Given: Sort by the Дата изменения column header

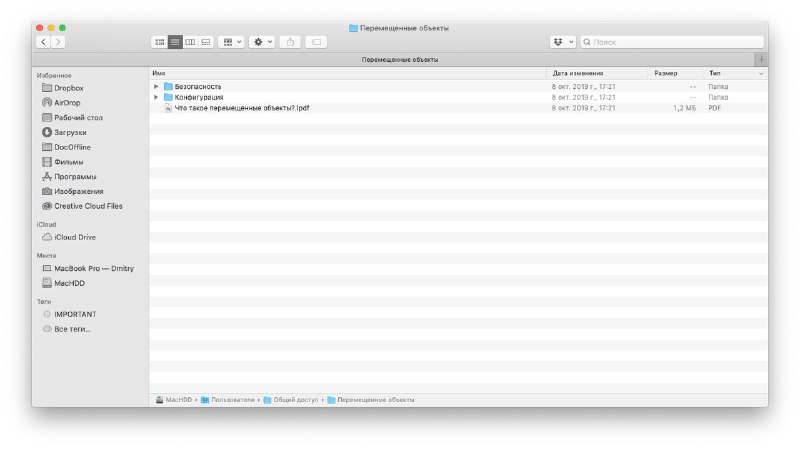Looking at the screenshot, I should [x=577, y=74].
